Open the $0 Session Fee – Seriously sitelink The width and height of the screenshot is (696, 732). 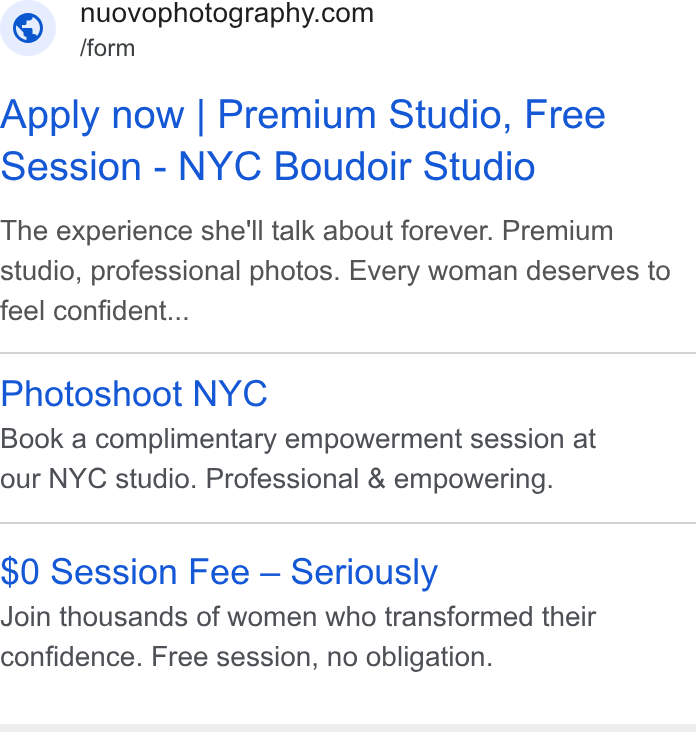[219, 572]
